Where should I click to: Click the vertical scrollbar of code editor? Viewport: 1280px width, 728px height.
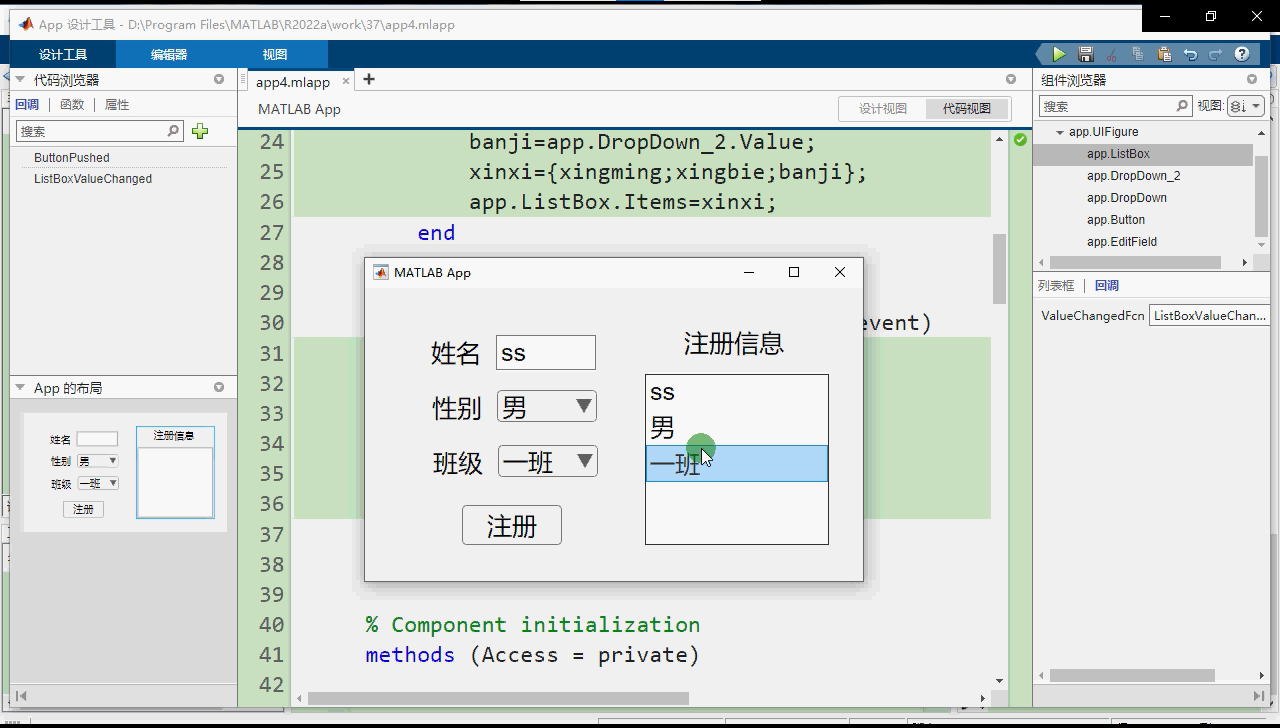(x=999, y=269)
